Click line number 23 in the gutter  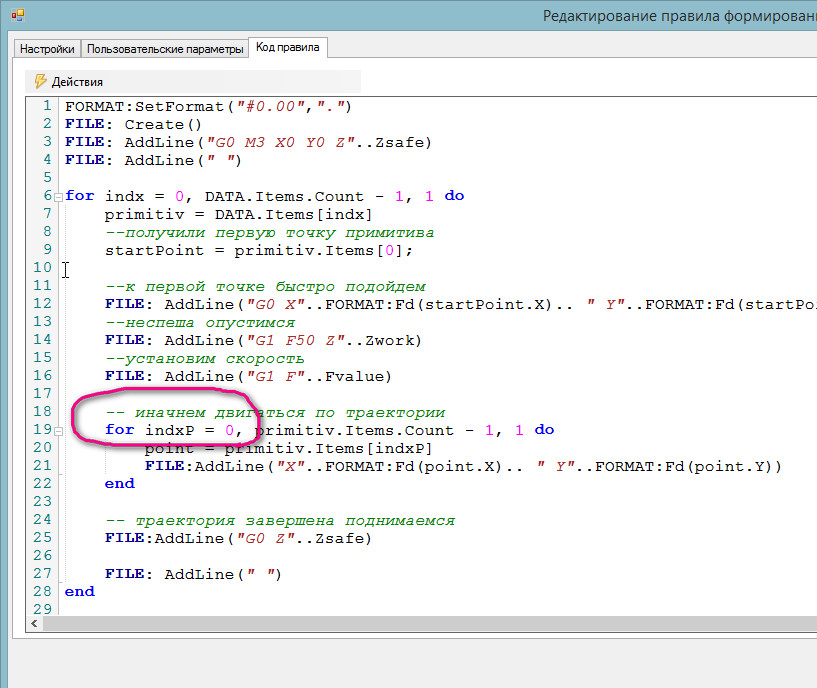click(43, 502)
